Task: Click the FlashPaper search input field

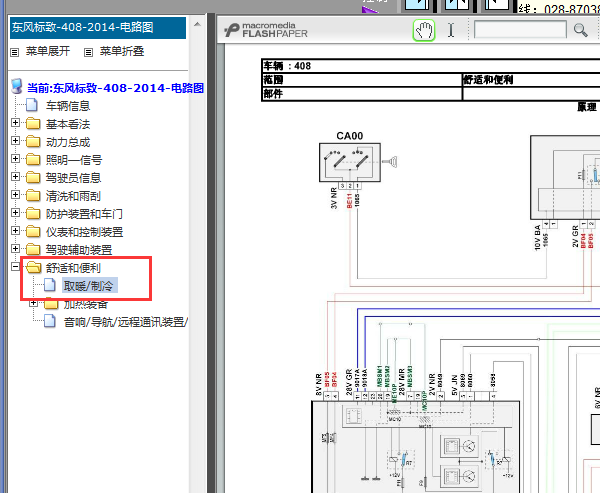Action: 520,29
